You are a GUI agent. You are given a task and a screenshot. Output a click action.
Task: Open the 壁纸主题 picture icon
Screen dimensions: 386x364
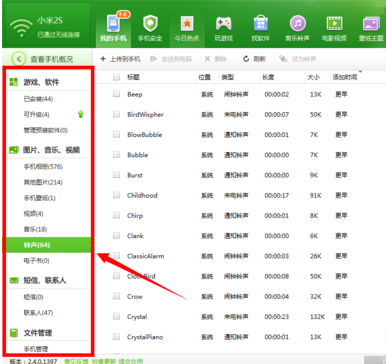click(371, 24)
